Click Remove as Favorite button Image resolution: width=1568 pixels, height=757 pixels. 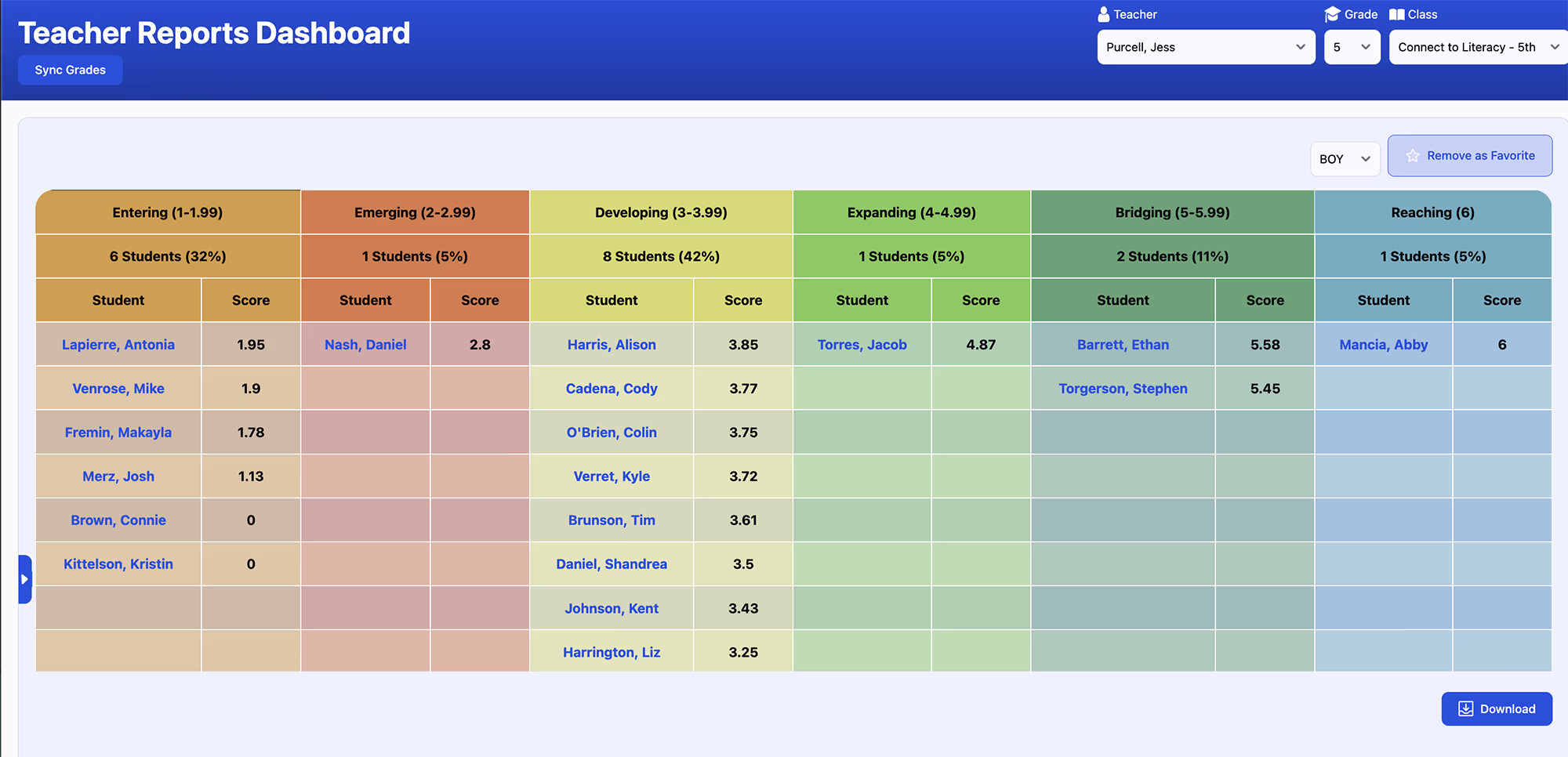(1469, 155)
